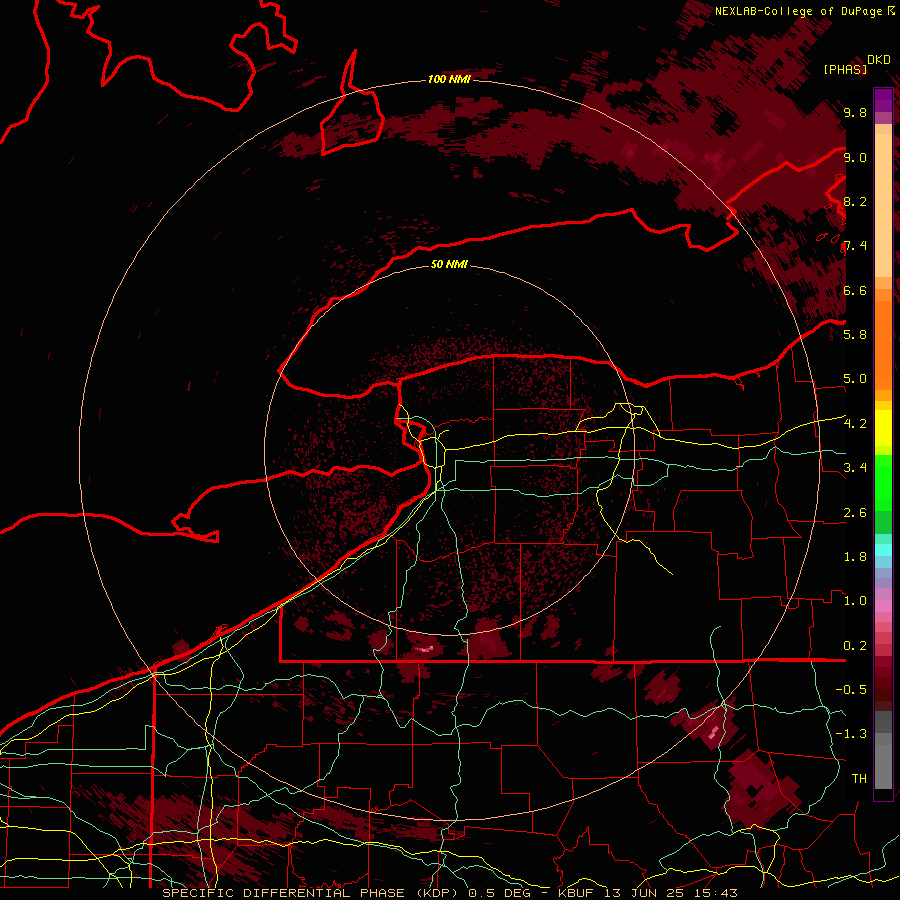Pick the 3.4 value on color scale

point(855,468)
